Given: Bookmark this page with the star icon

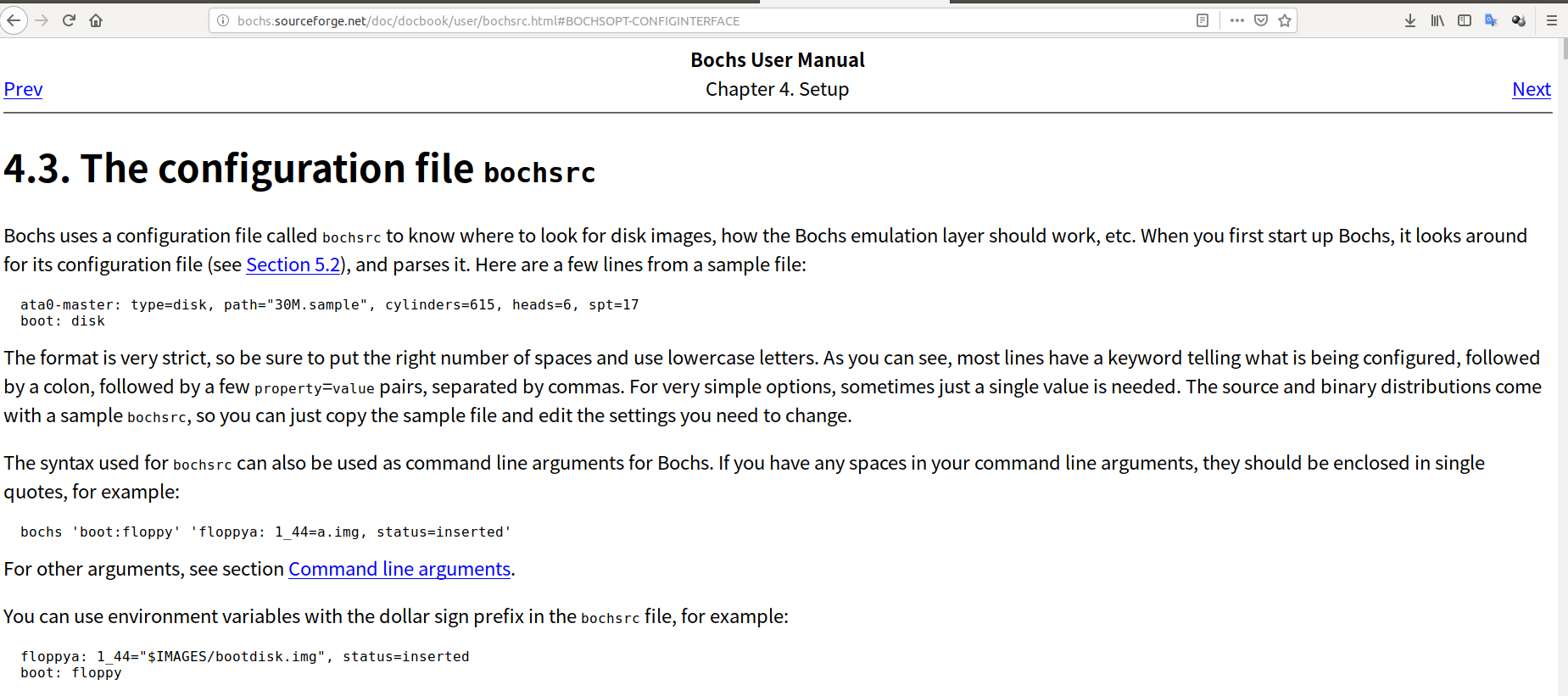Looking at the screenshot, I should pos(1285,20).
